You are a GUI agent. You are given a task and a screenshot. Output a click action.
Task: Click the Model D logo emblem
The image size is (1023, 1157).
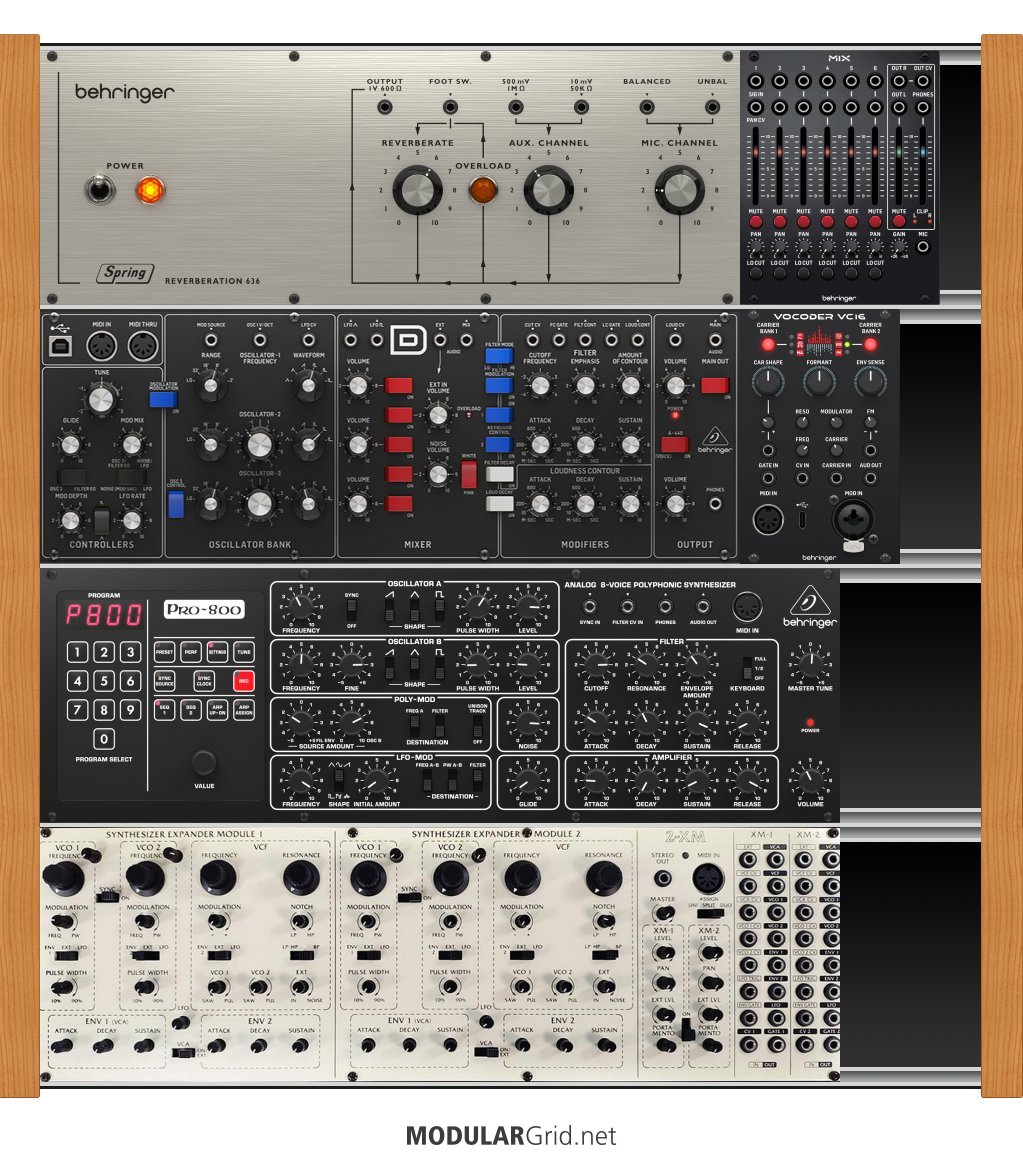408,340
